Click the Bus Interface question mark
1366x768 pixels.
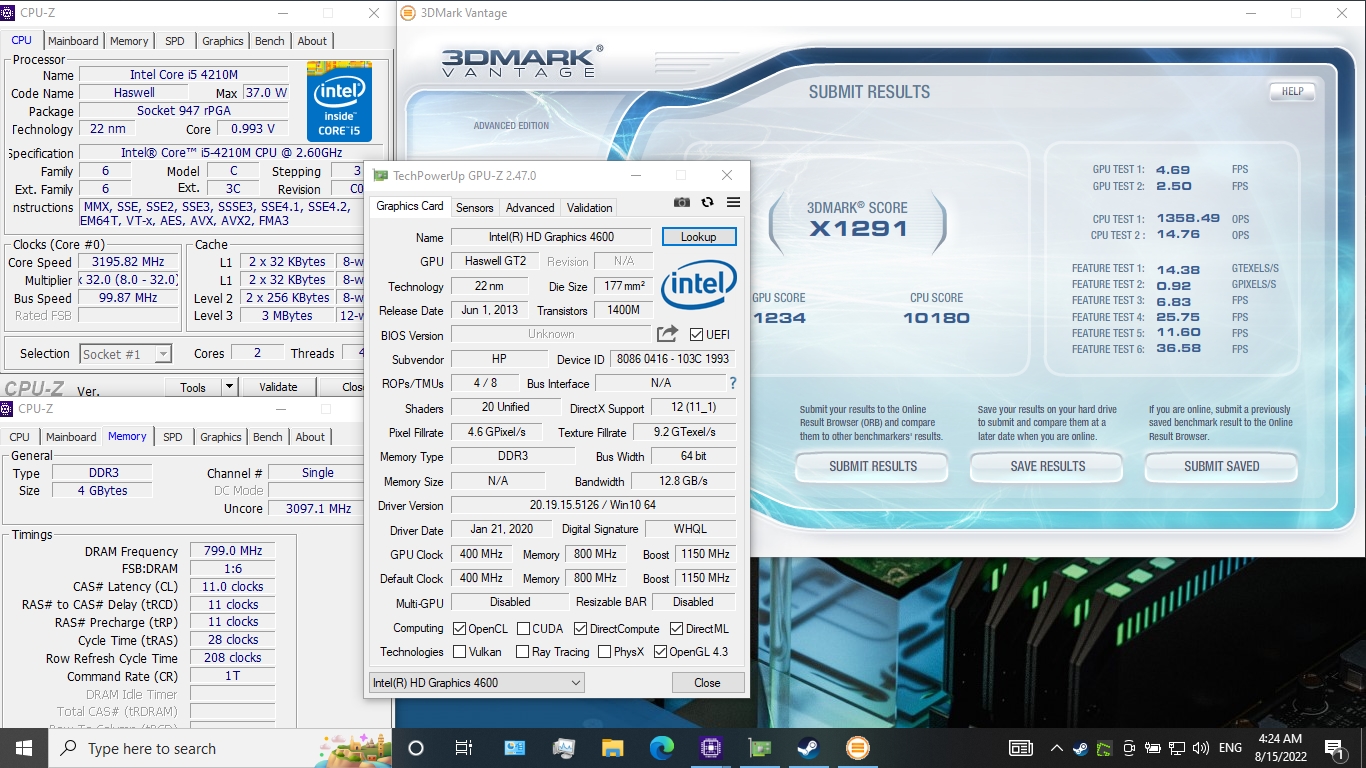pyautogui.click(x=733, y=383)
